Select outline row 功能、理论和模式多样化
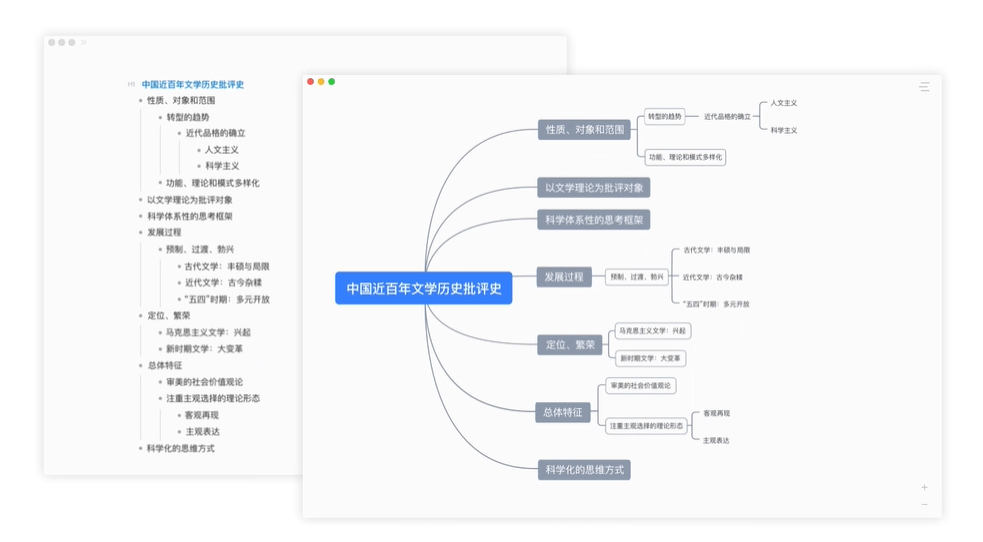983x542 pixels. click(213, 183)
